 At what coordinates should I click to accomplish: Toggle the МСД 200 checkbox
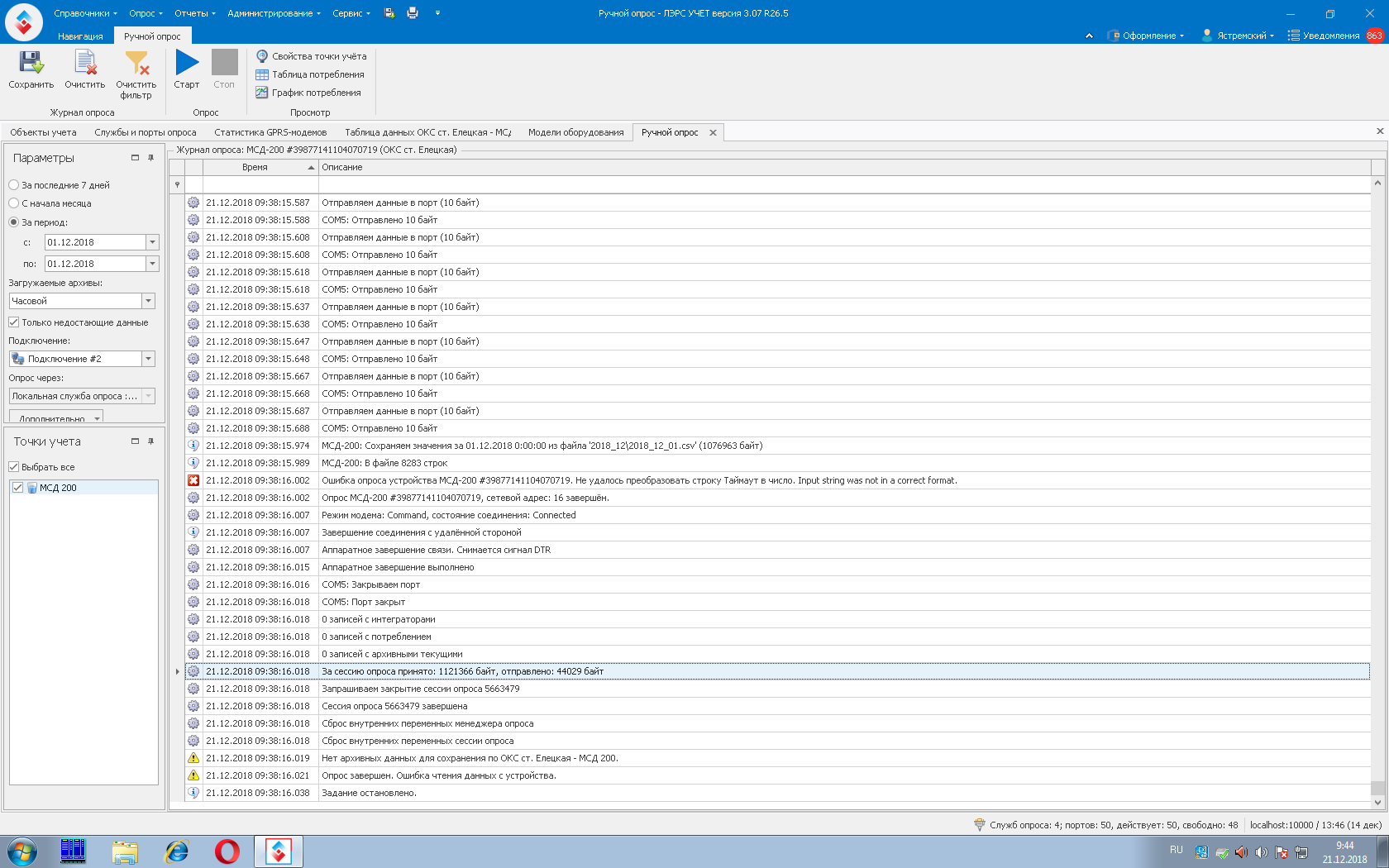tap(18, 488)
